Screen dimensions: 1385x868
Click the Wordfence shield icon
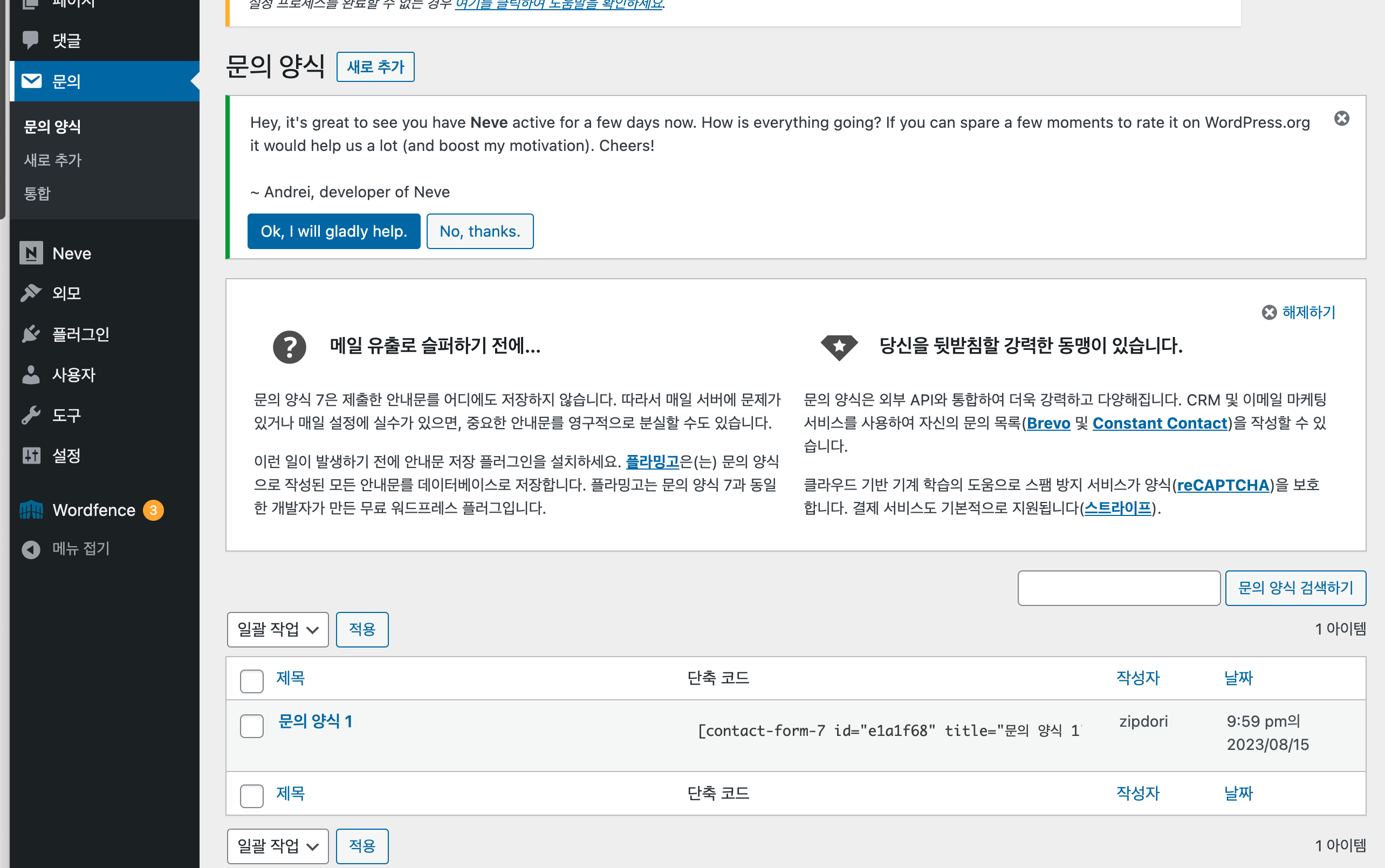coord(31,510)
